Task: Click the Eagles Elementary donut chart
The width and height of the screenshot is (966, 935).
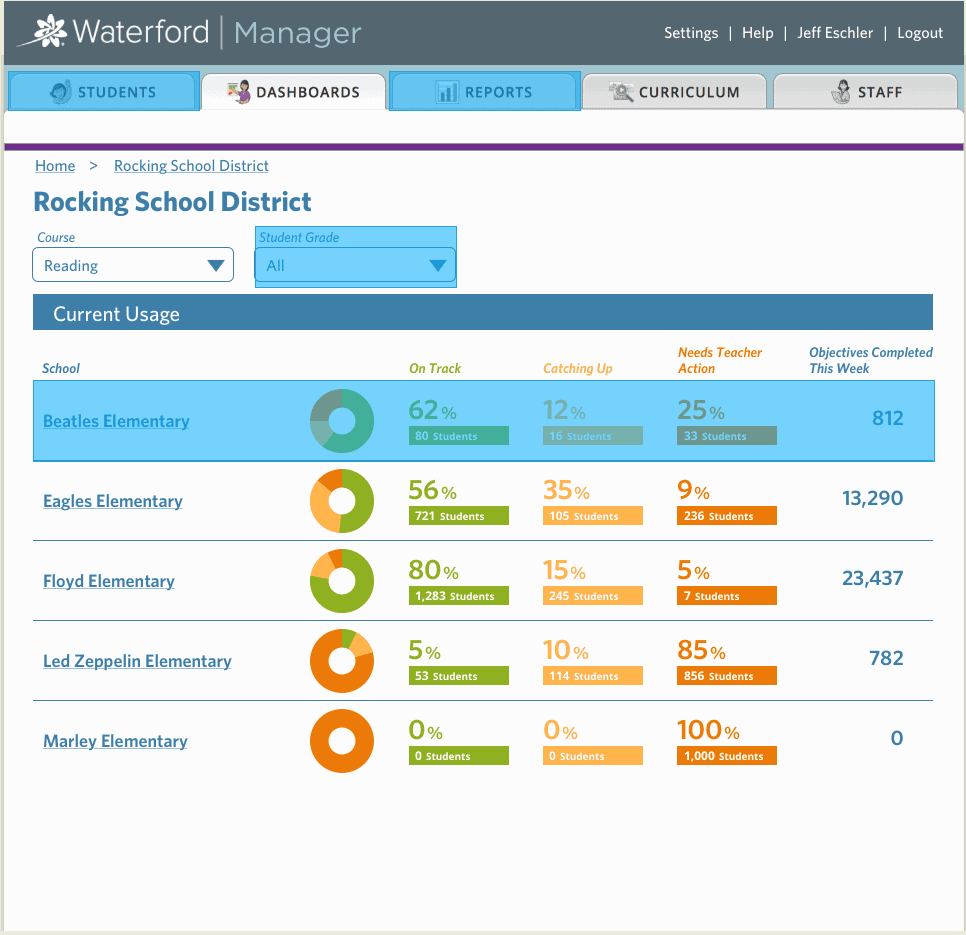Action: [342, 501]
